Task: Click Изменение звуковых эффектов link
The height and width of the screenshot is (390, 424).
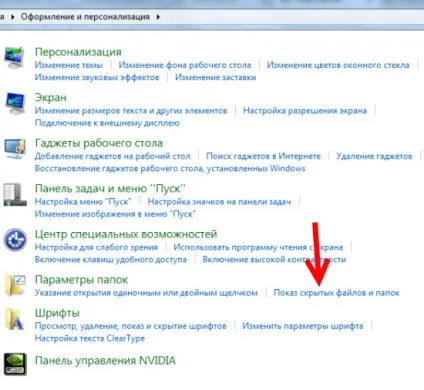Action: coord(97,77)
